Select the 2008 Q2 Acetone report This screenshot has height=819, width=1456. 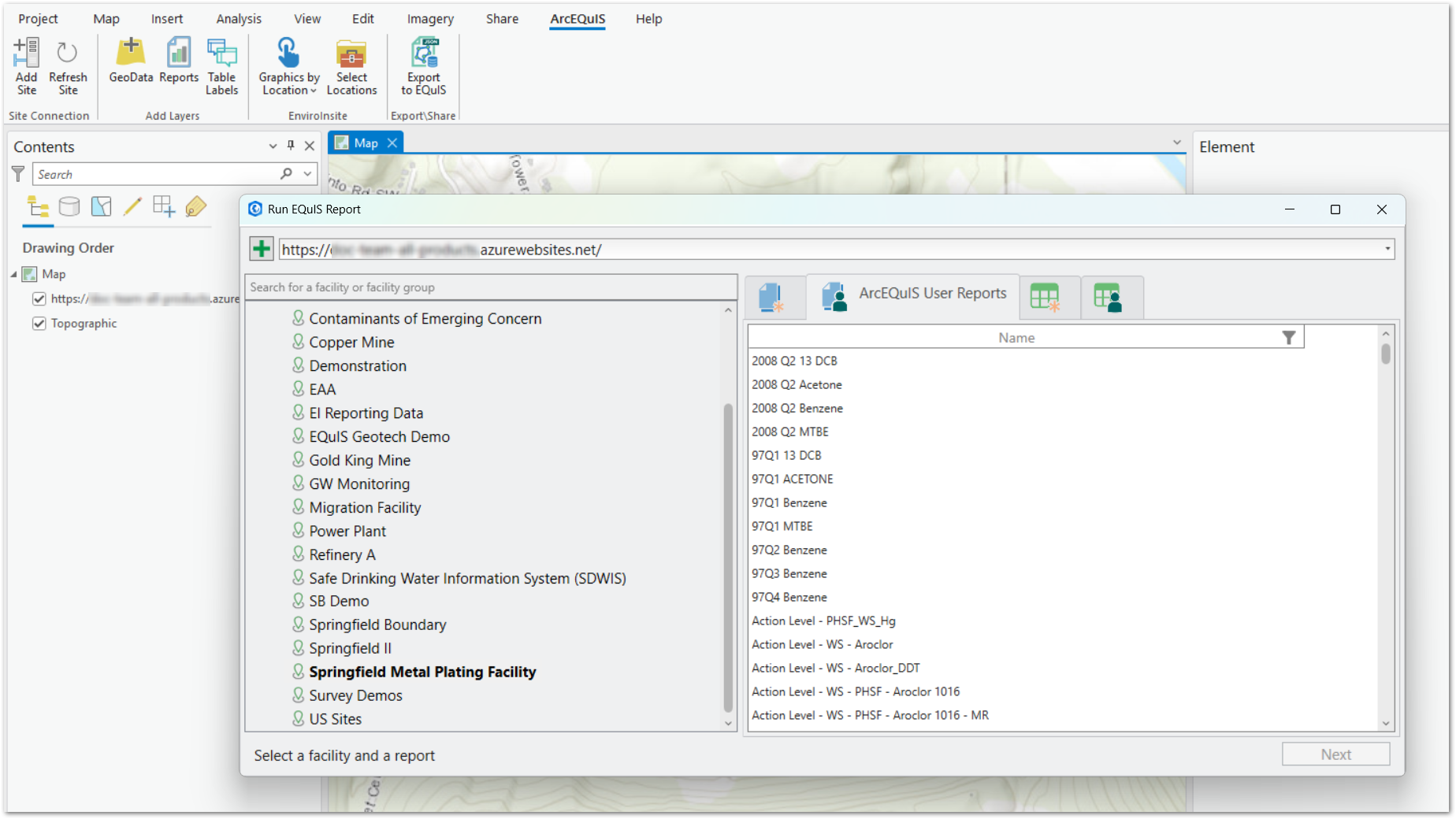point(797,384)
